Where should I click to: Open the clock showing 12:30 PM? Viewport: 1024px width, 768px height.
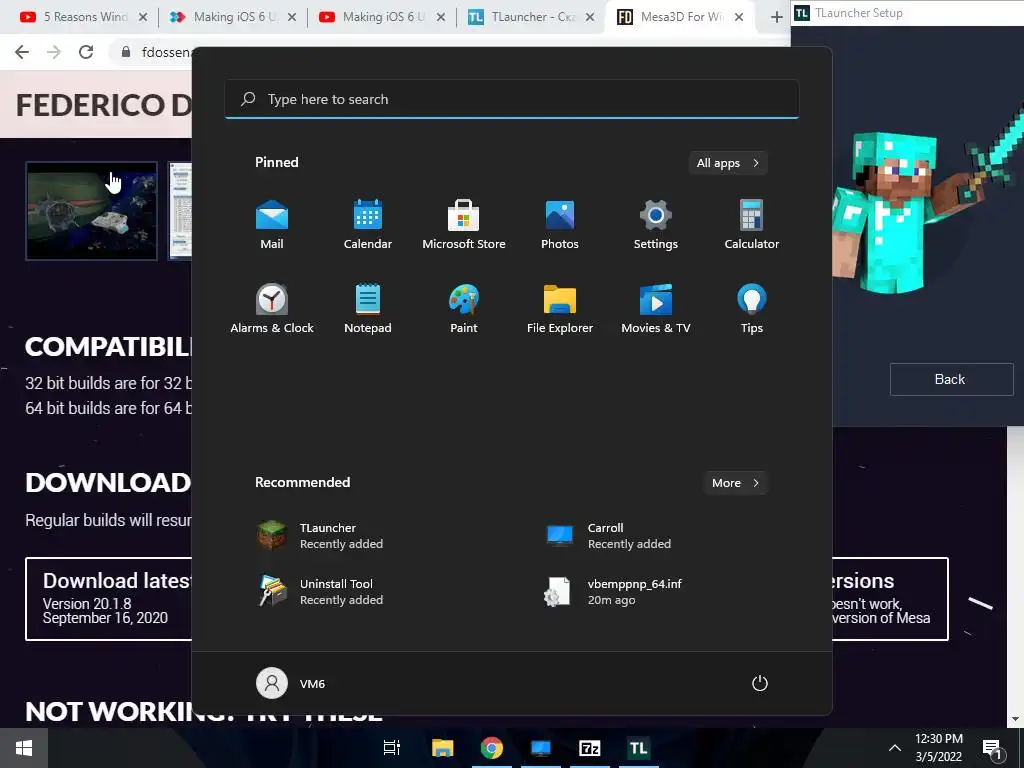tap(939, 748)
